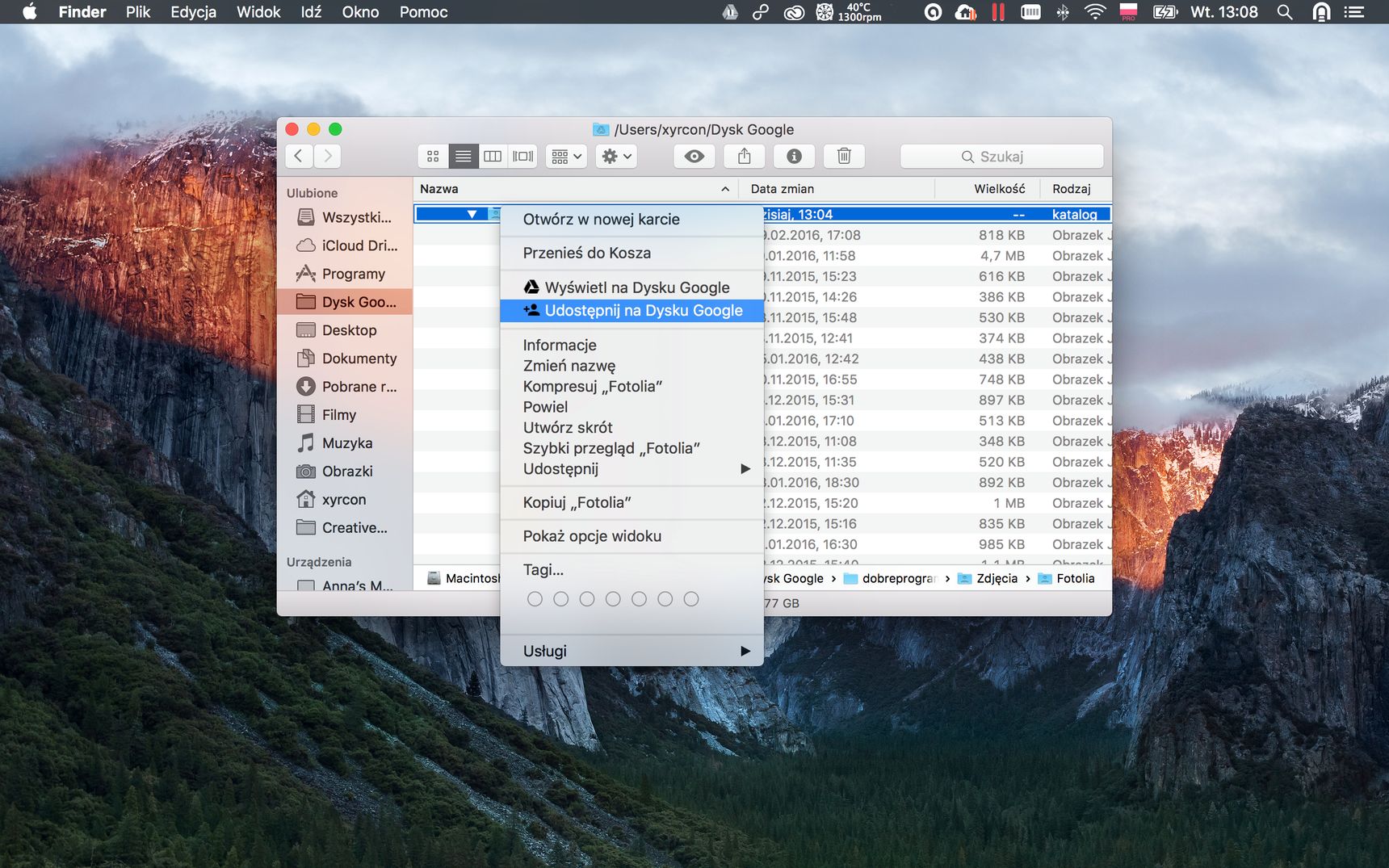Open the gear Action menu dropdown
Image resolution: width=1389 pixels, height=868 pixels.
[617, 156]
